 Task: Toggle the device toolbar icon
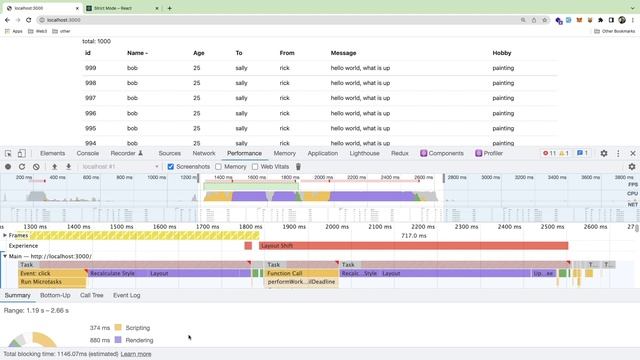(x=21, y=153)
